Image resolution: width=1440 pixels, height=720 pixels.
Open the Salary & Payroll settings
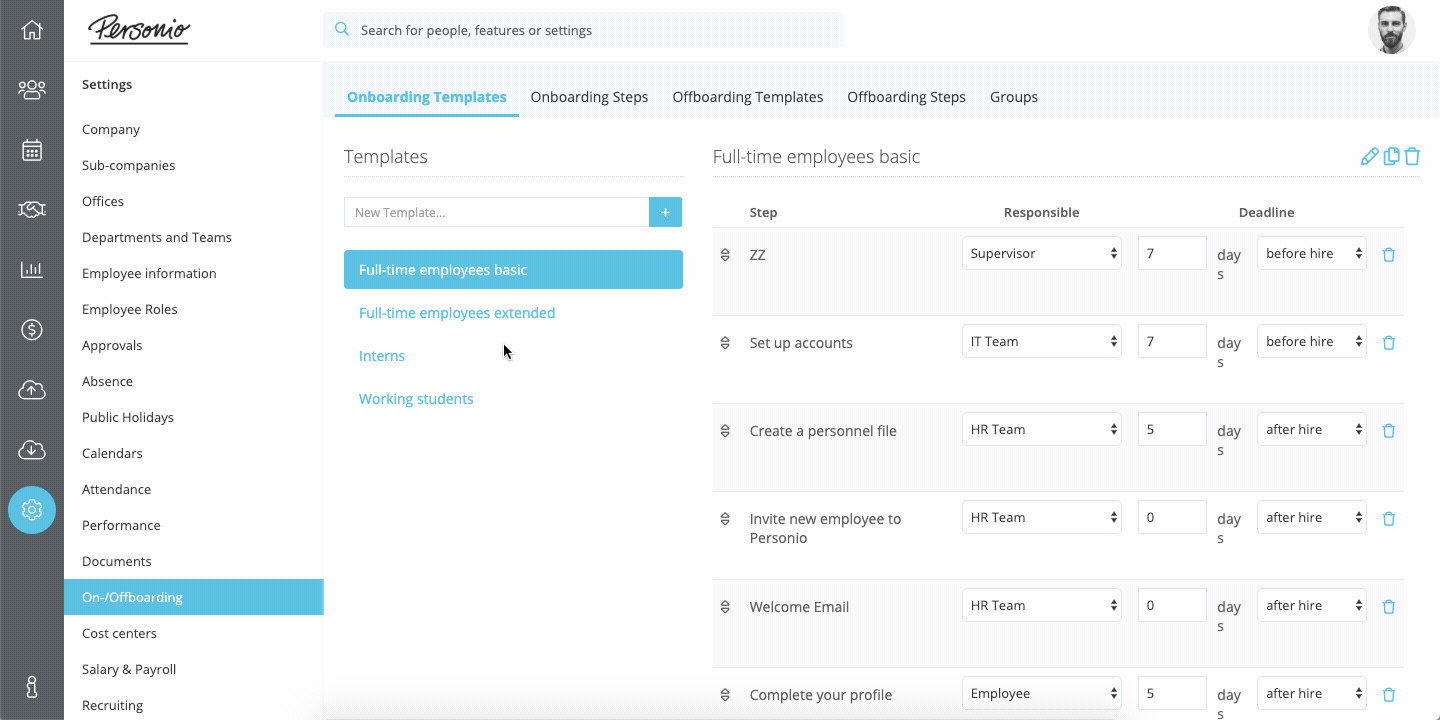tap(194, 669)
